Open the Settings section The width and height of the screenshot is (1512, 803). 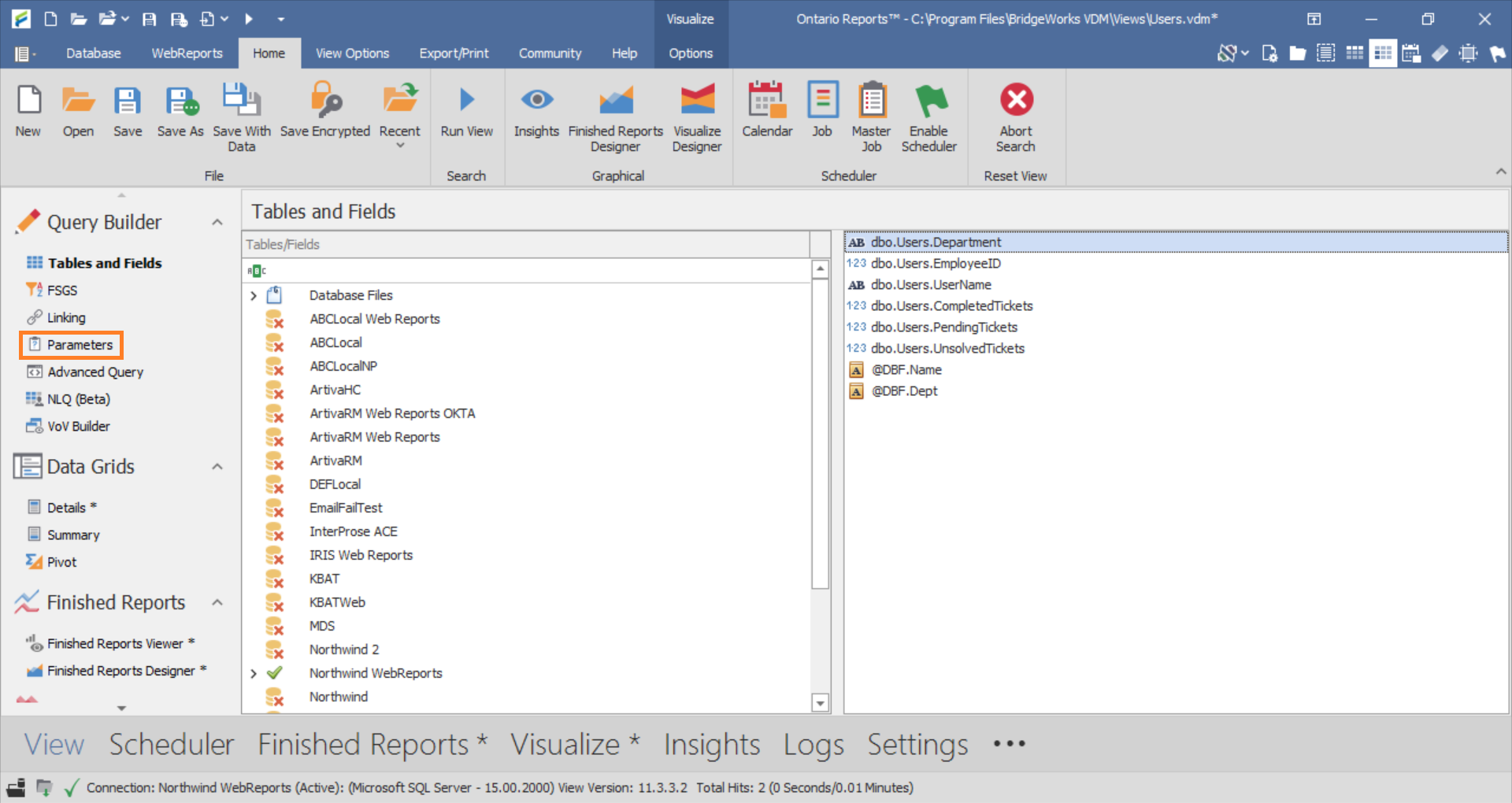point(917,744)
